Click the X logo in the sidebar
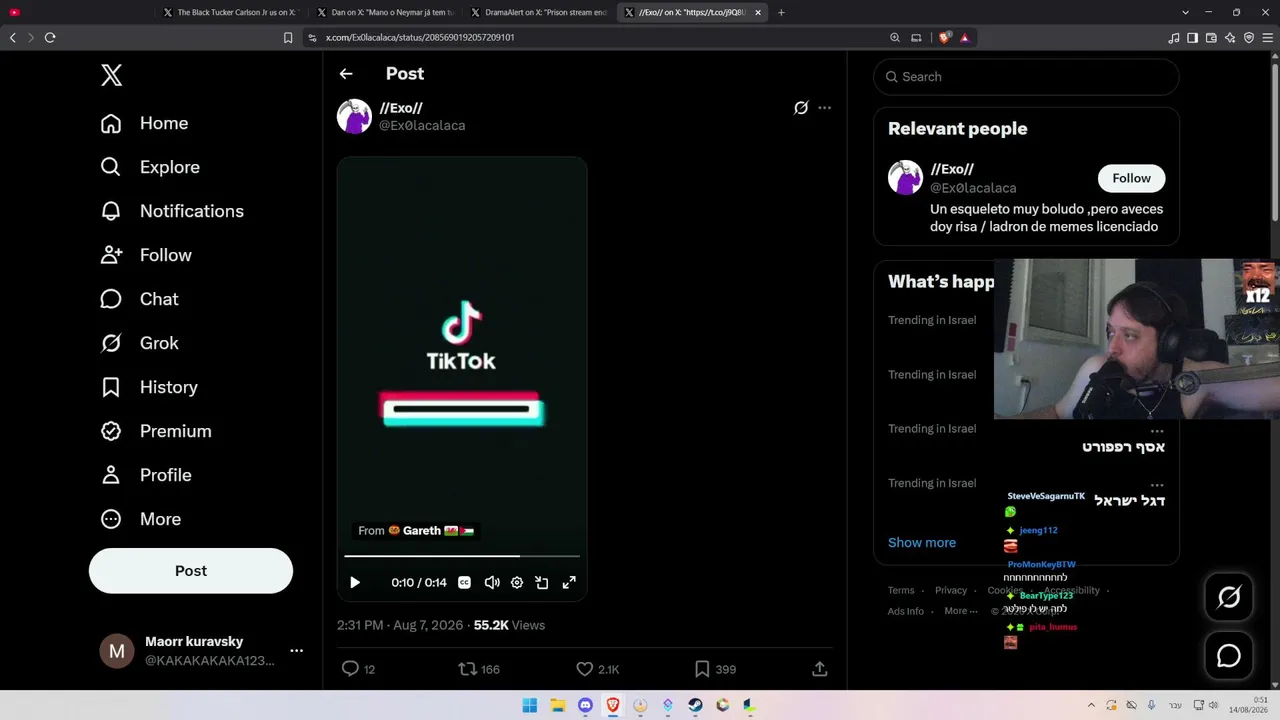The width and height of the screenshot is (1280, 720). click(111, 75)
